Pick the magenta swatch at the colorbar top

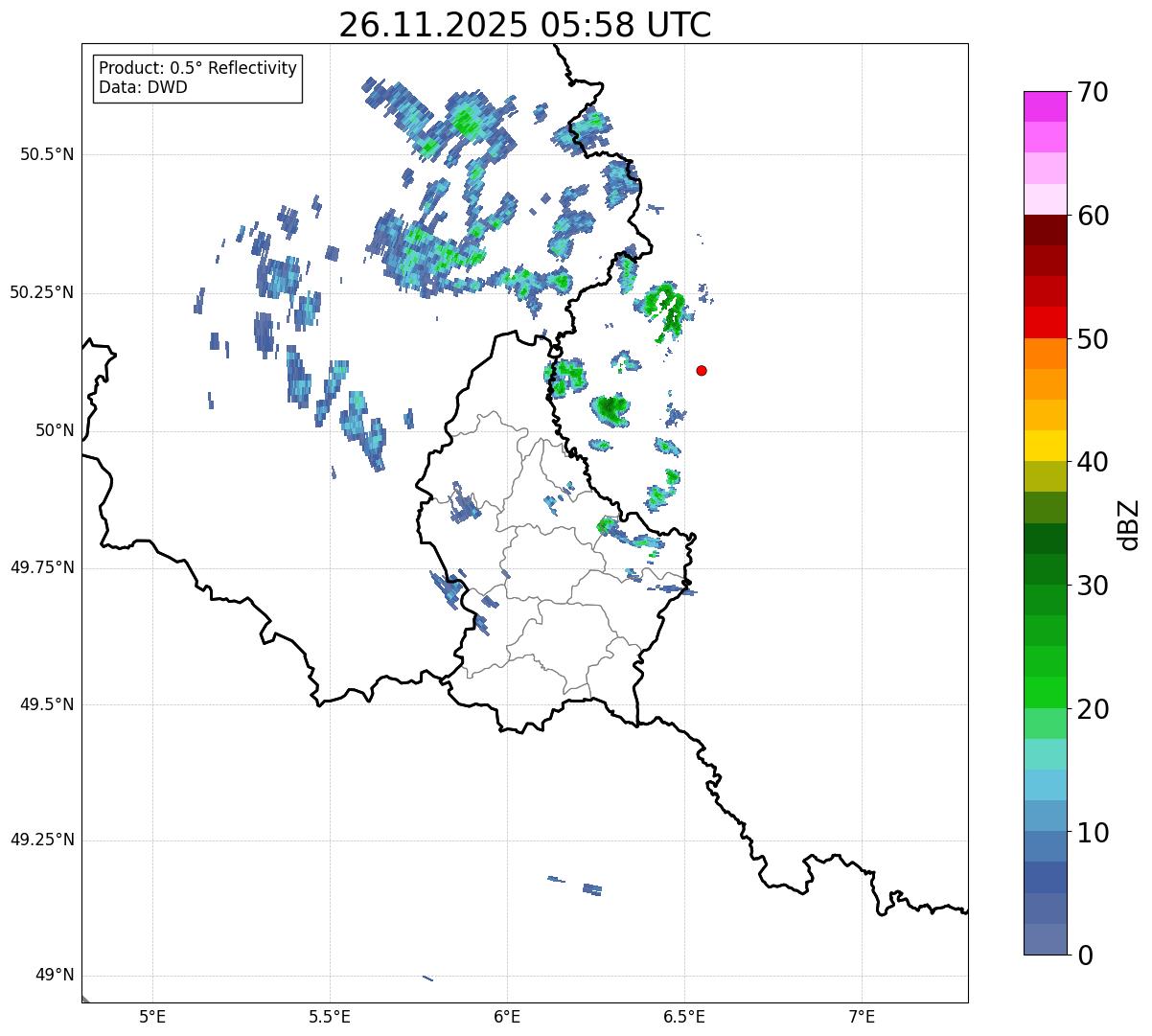pos(1046,106)
